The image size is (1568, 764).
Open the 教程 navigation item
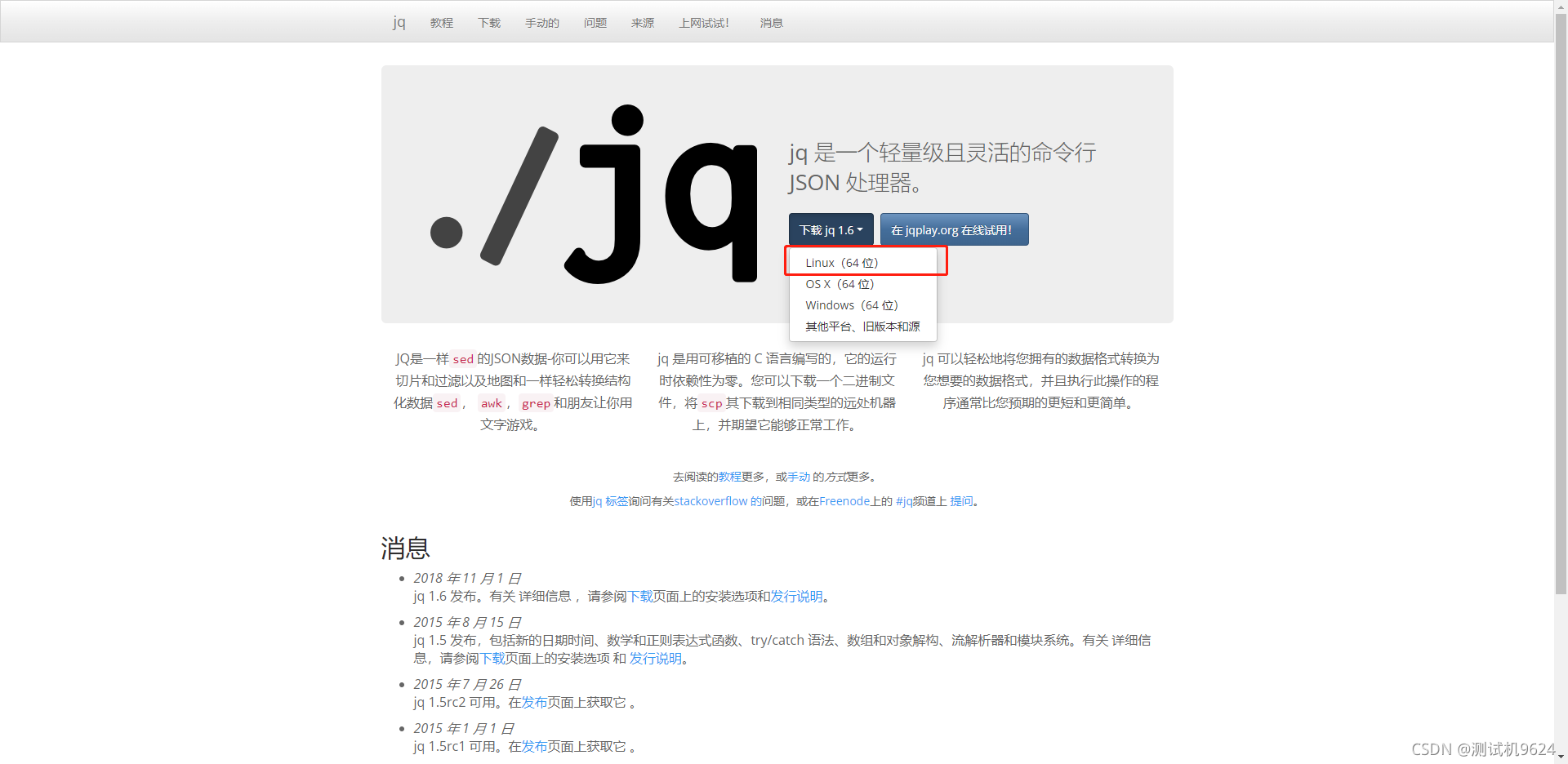click(x=442, y=23)
